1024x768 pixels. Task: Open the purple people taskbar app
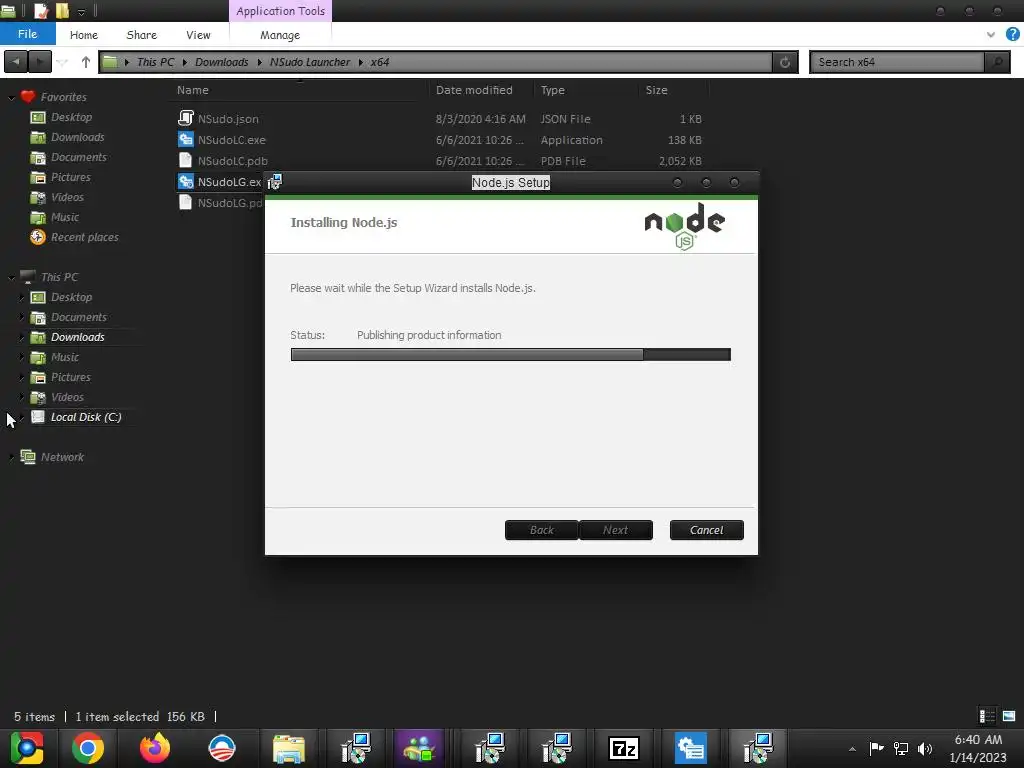(x=419, y=748)
